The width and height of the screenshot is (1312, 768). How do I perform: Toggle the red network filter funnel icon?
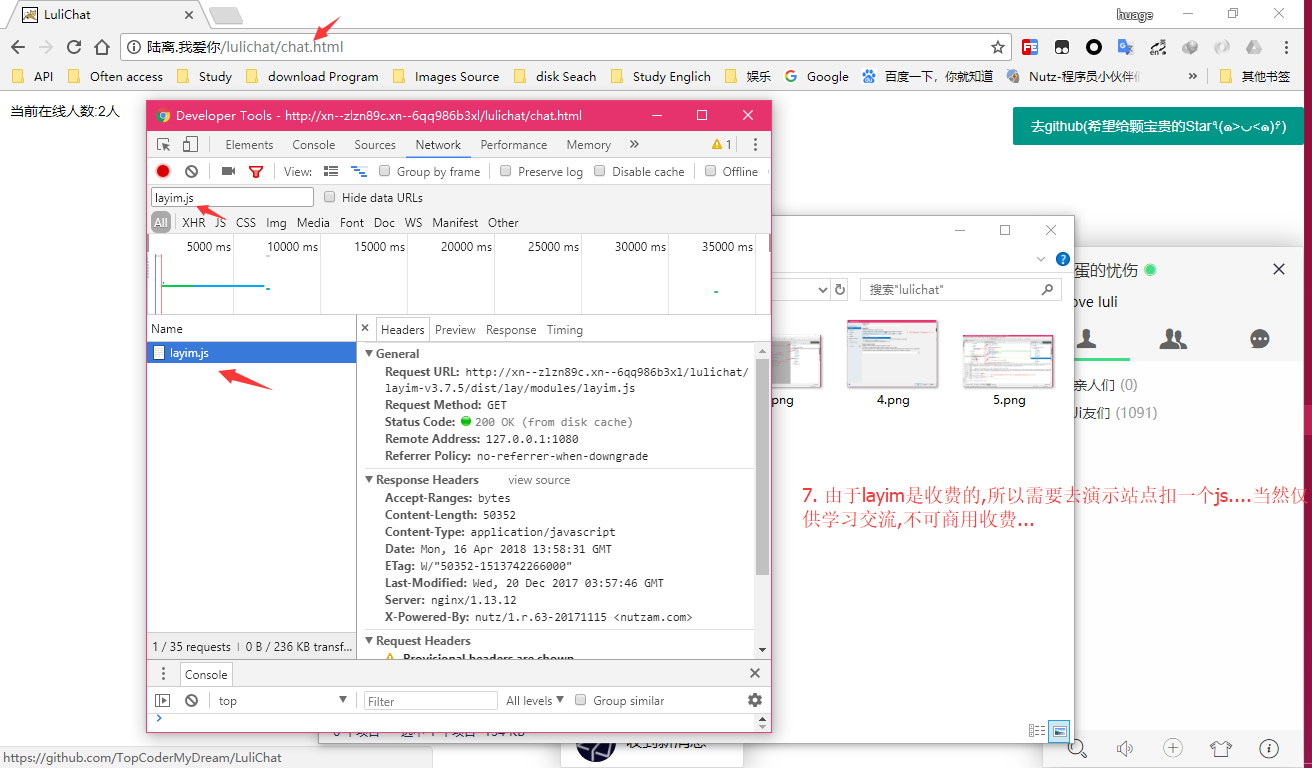(x=256, y=172)
